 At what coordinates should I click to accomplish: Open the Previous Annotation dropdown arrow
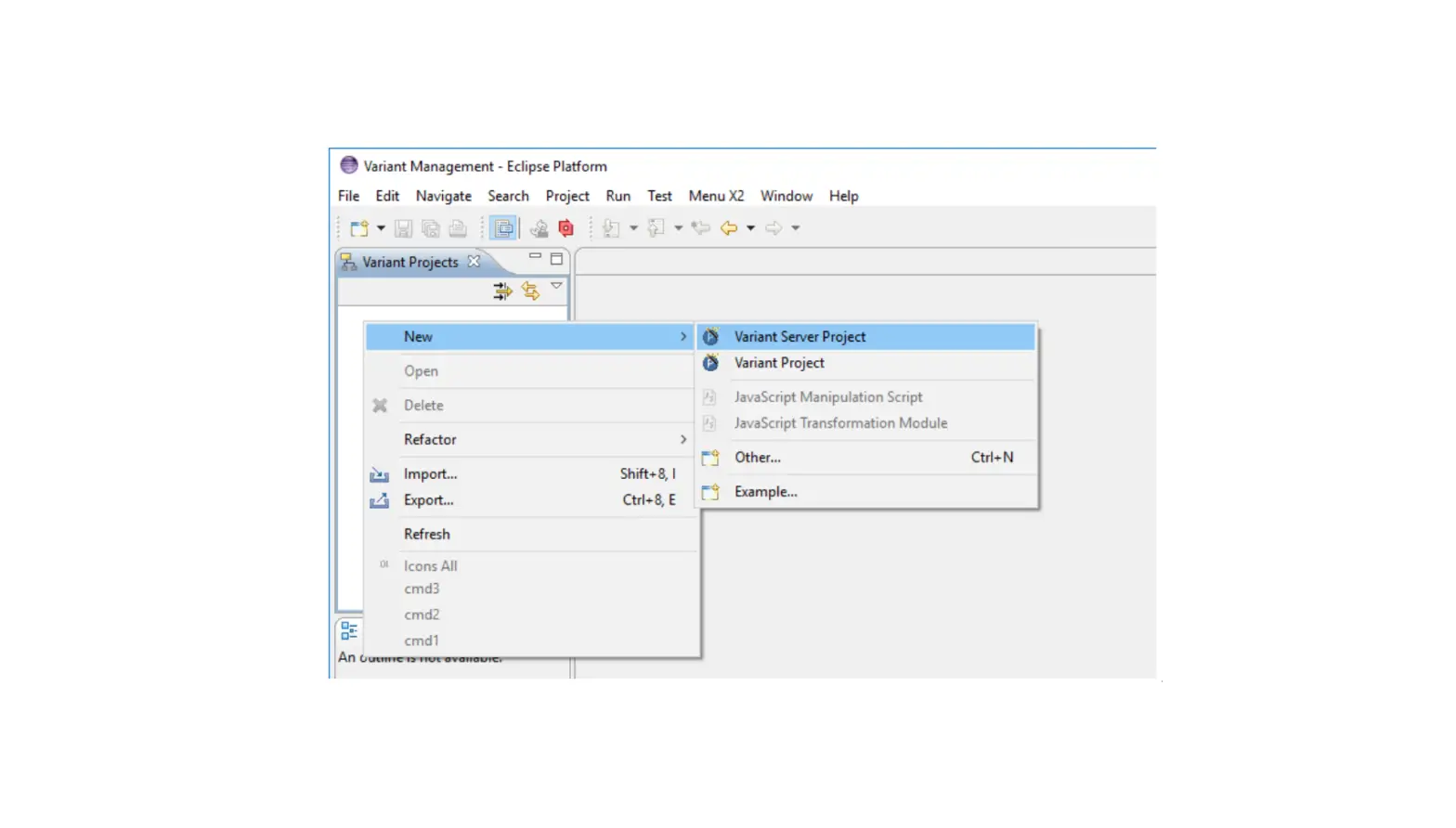[x=679, y=228]
